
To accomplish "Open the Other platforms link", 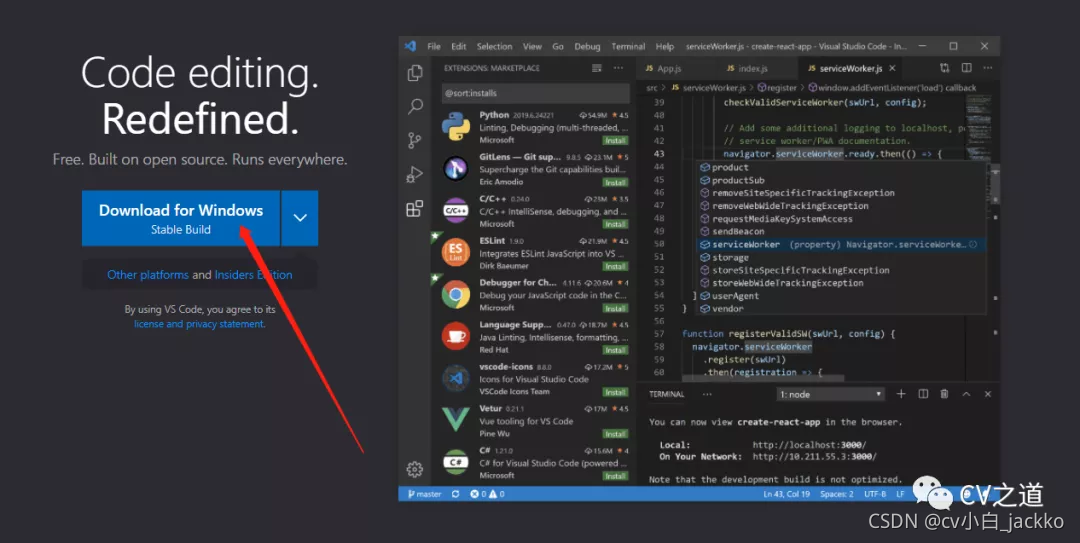I will click(x=148, y=274).
